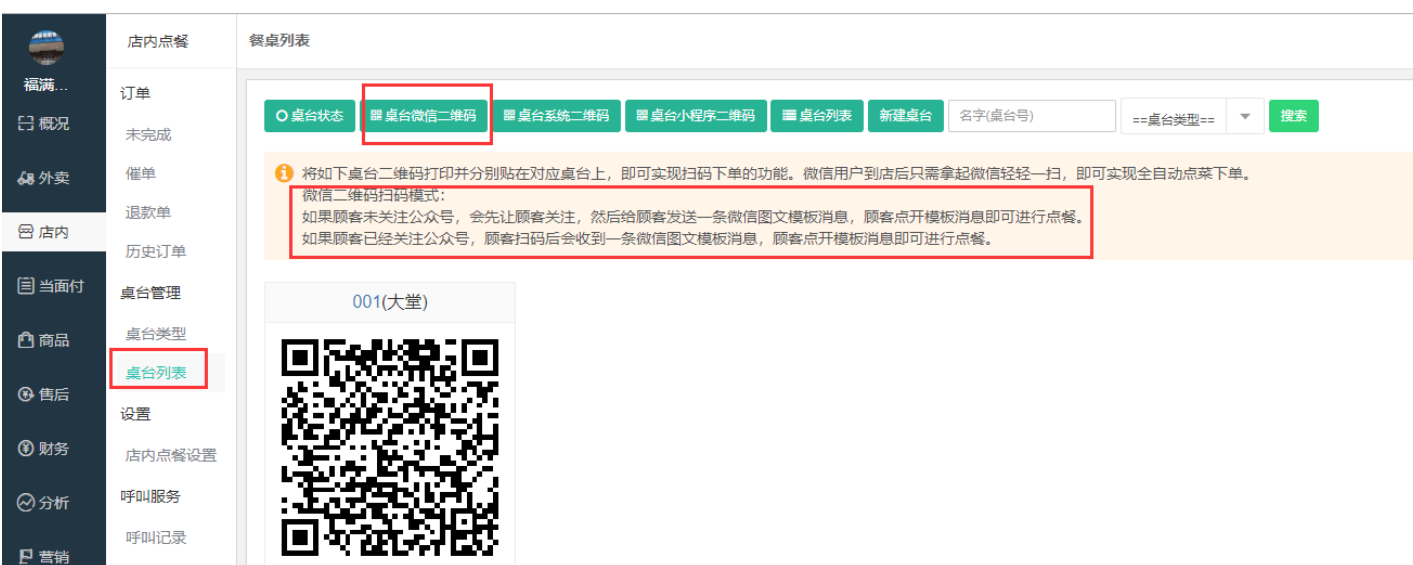This screenshot has height=565, width=1413.
Task: Open the 分析 analytics section
Action: pos(44,502)
